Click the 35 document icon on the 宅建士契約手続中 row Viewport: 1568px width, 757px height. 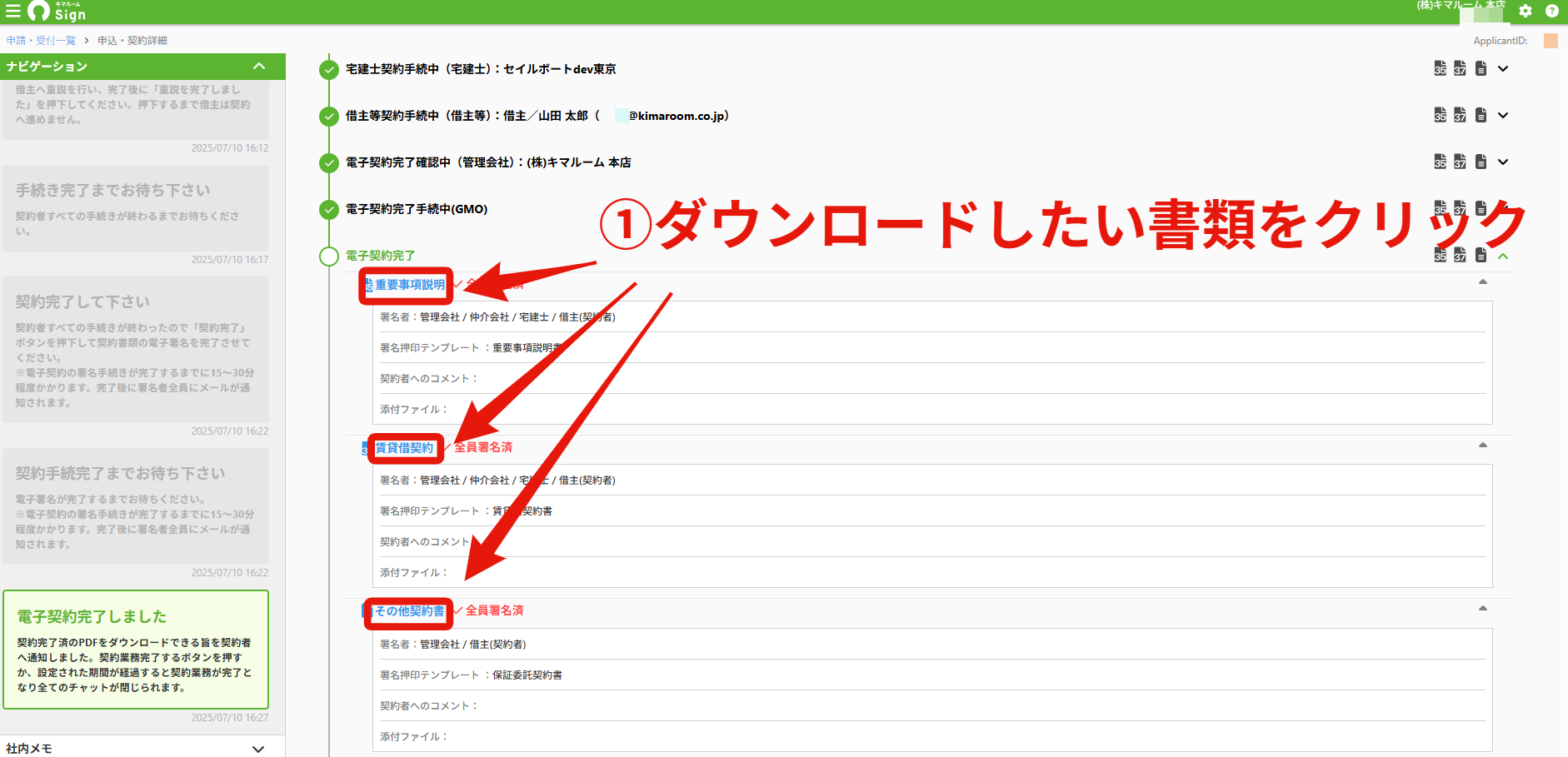[x=1440, y=68]
